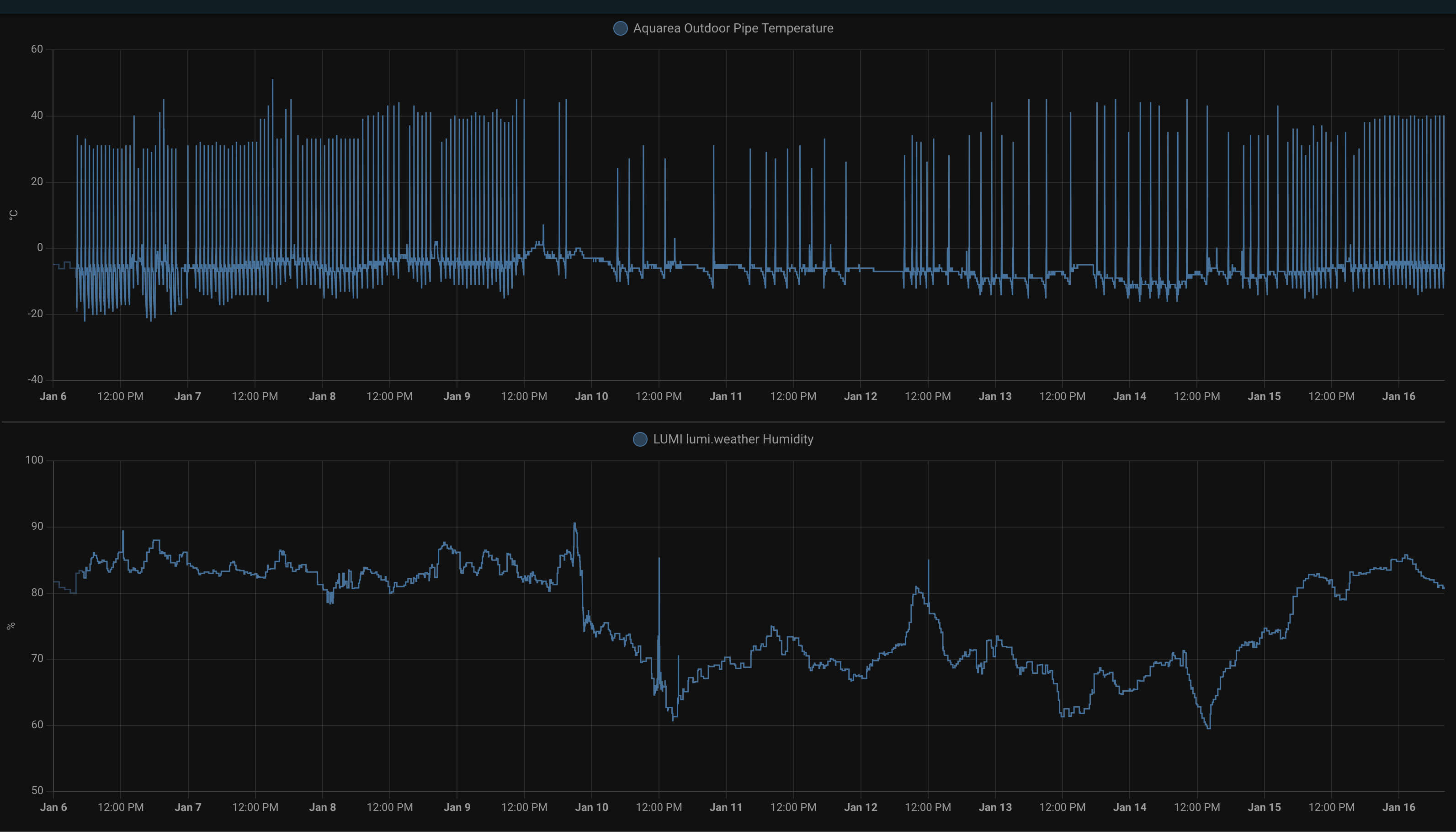This screenshot has height=832, width=1456.
Task: Click the °C unit label of temperature chart
Action: coord(13,215)
